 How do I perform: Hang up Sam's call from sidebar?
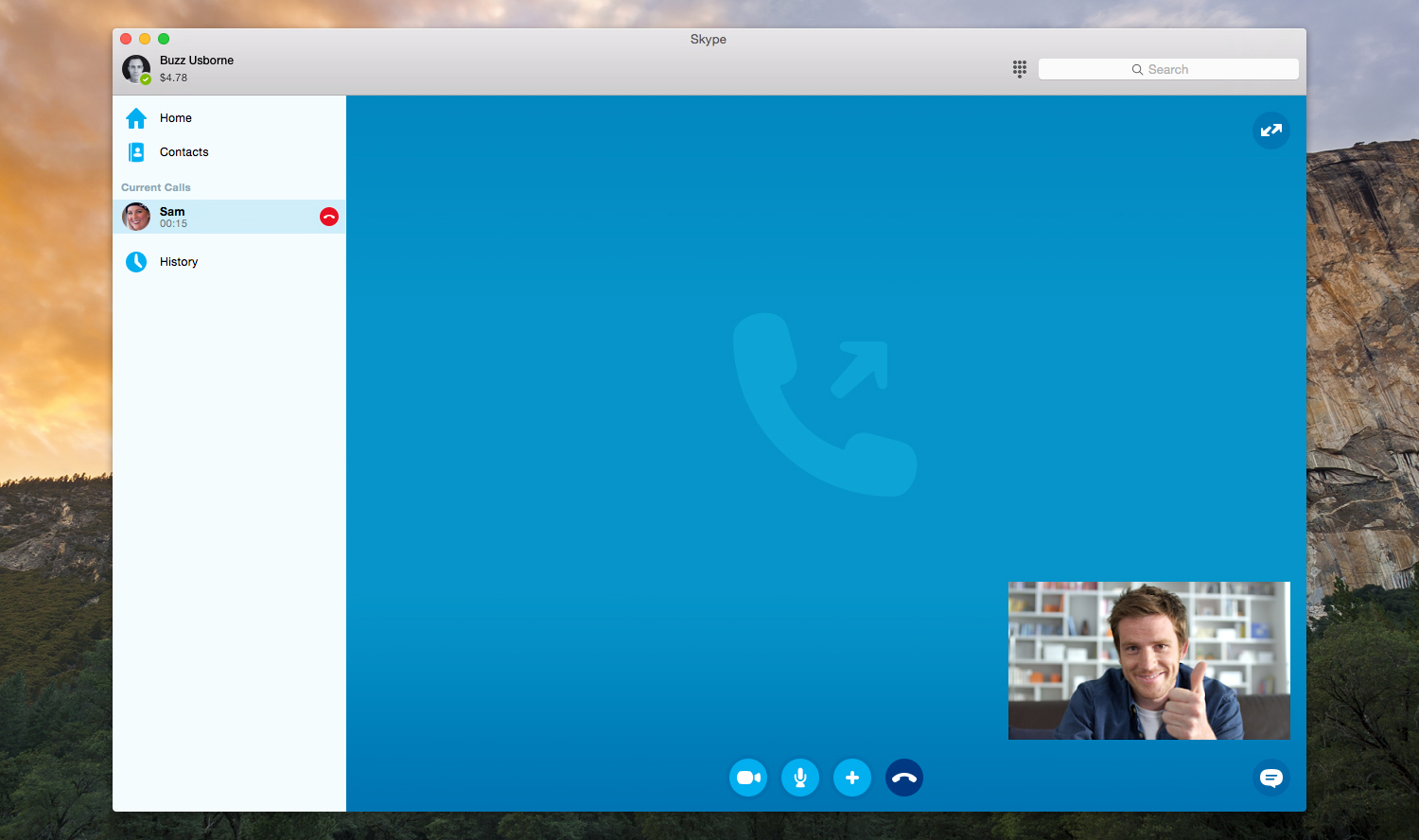(x=329, y=217)
